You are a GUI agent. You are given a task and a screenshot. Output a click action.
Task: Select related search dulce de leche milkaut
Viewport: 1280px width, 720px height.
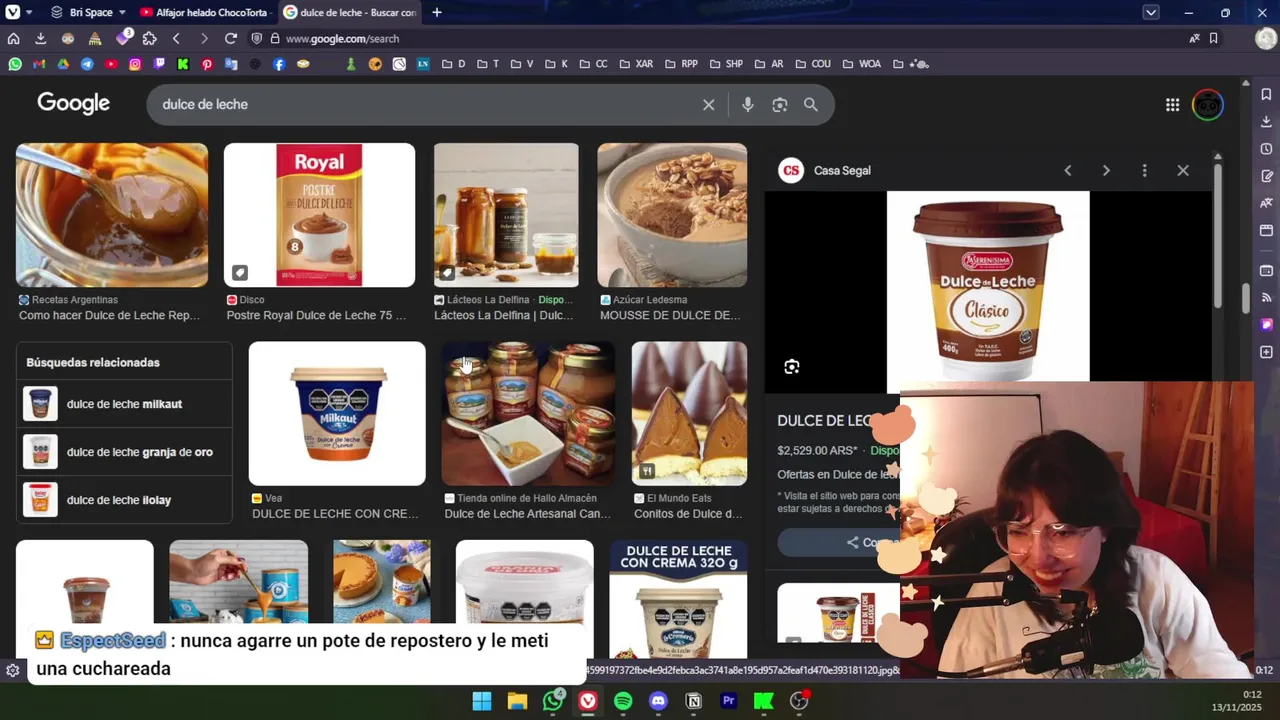point(125,404)
